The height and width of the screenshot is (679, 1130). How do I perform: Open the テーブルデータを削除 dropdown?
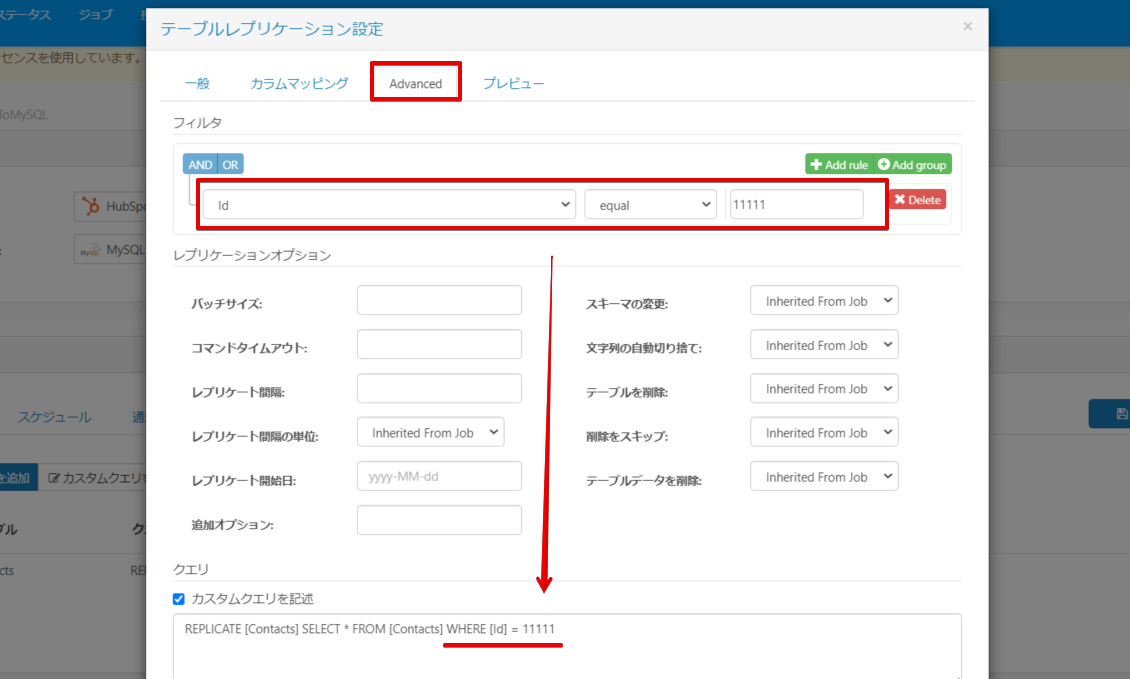point(824,476)
